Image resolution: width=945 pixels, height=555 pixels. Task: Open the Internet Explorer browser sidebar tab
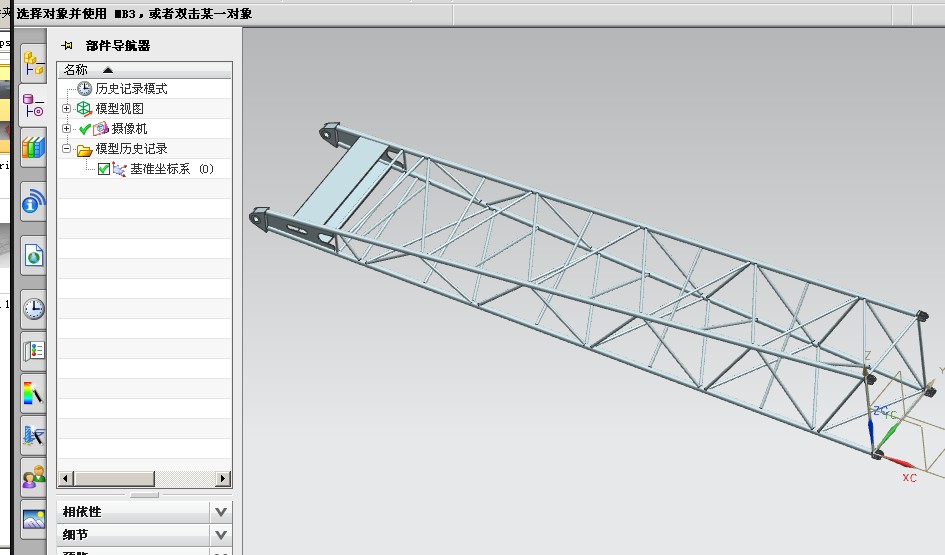33,256
